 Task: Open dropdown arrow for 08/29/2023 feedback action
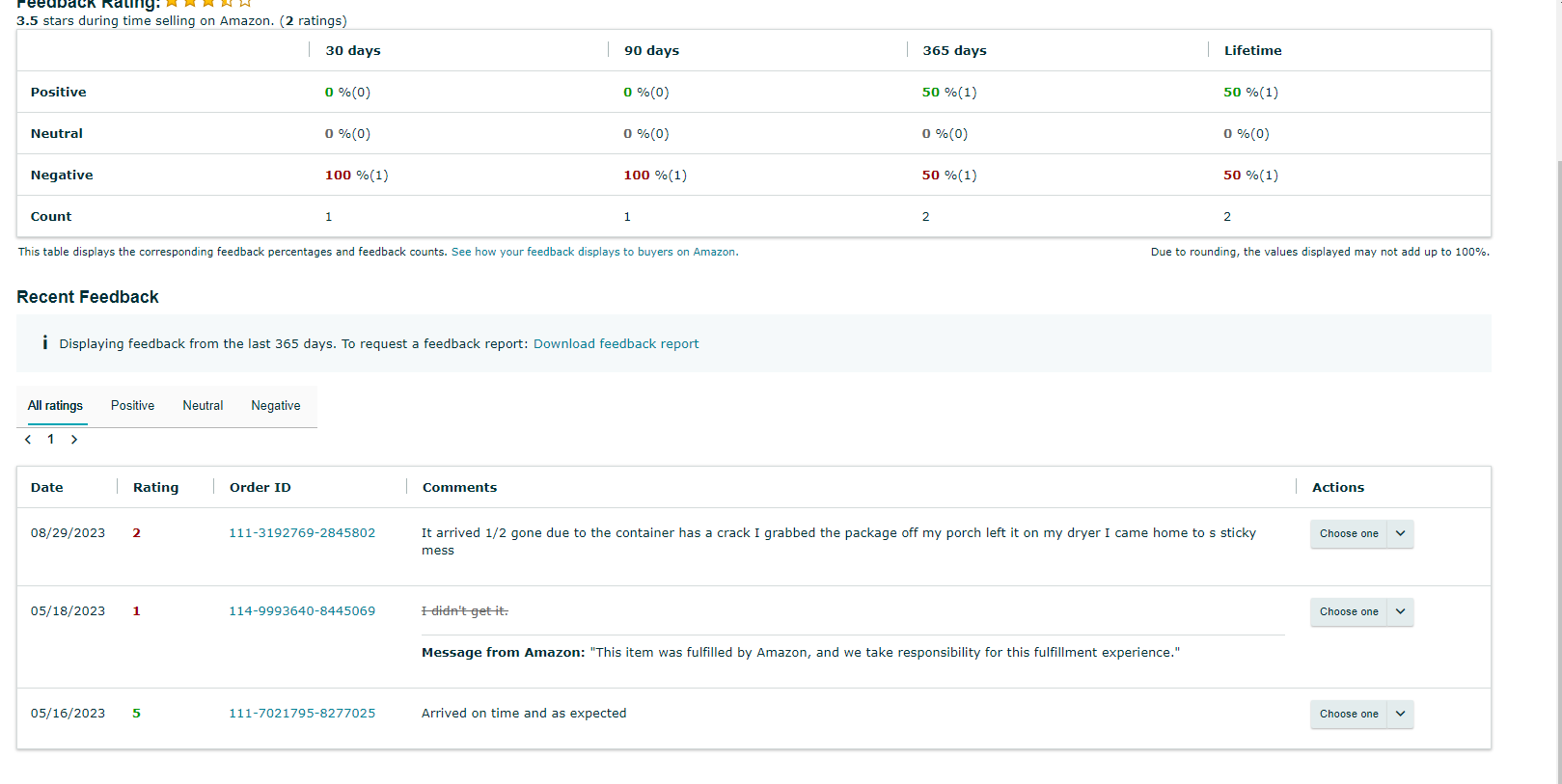(x=1400, y=533)
